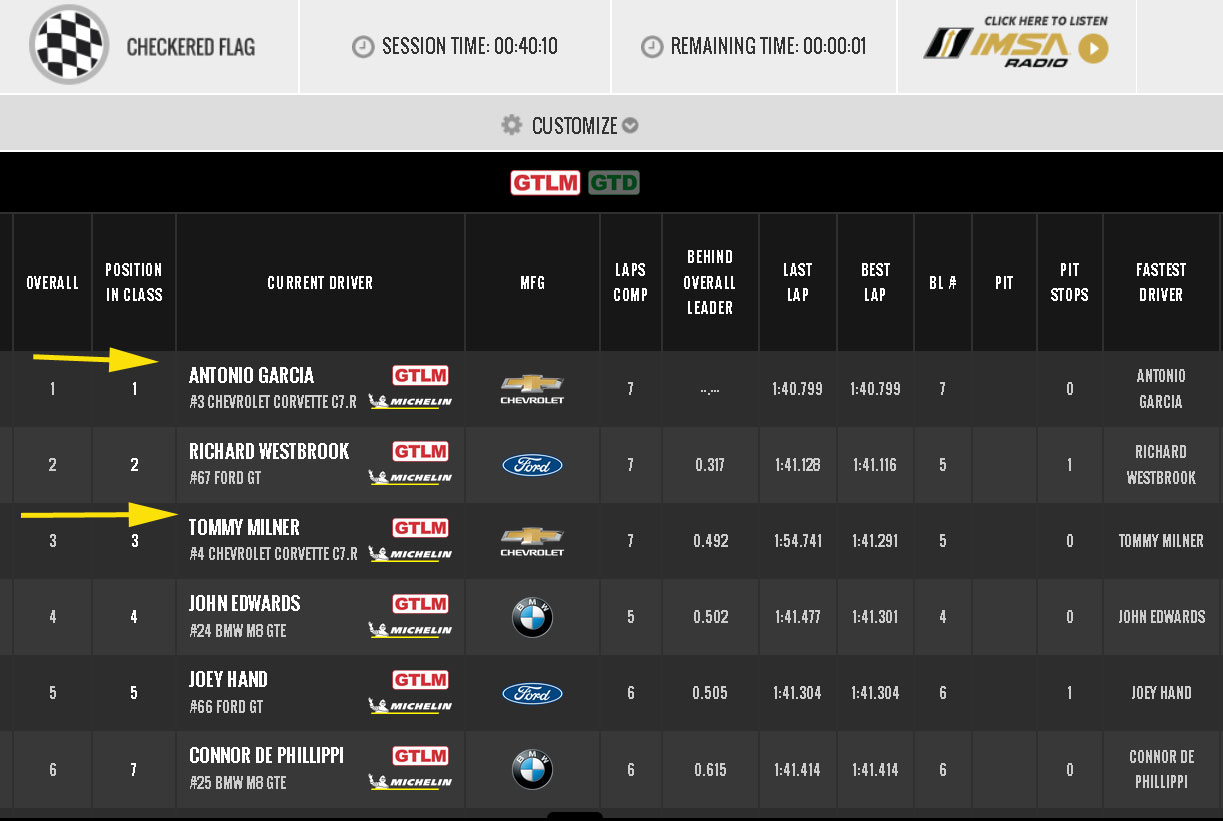
Task: Play IMSA Radio with the gold play button
Action: (1093, 48)
